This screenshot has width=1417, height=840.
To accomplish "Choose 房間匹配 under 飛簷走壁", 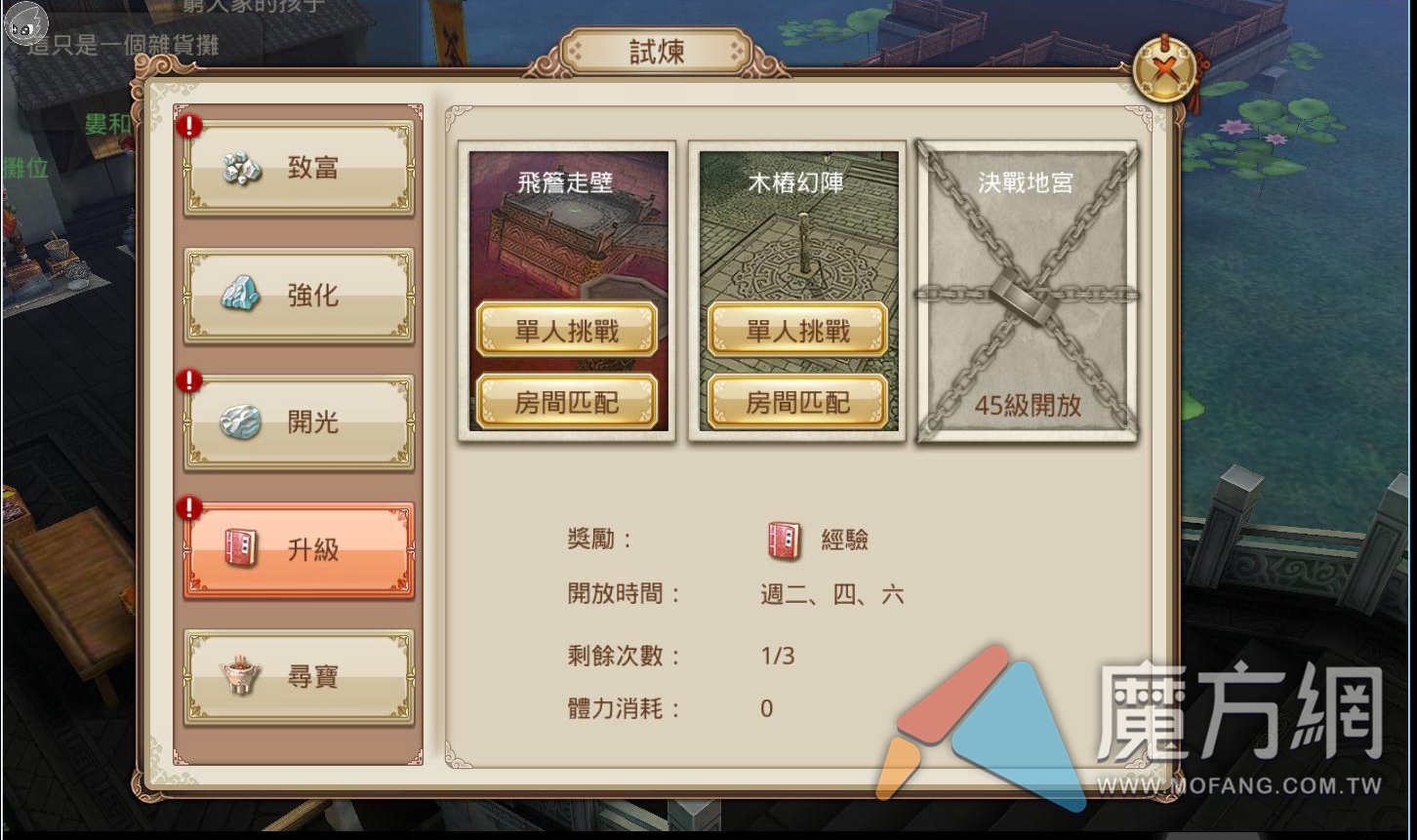I will [x=567, y=401].
